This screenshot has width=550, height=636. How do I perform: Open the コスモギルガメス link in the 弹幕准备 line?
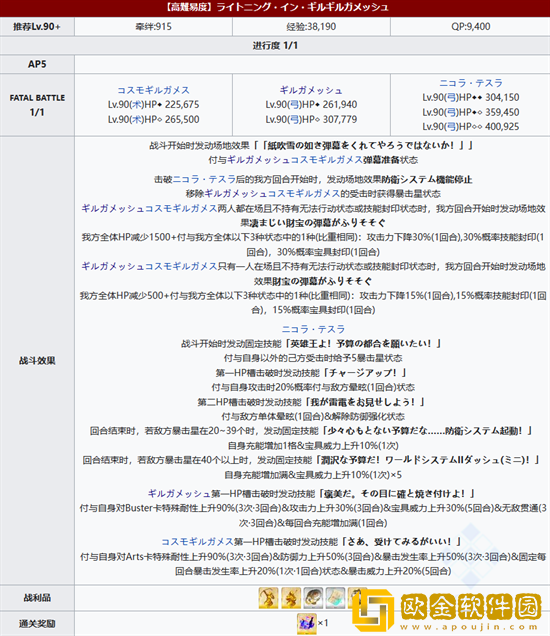[327, 160]
